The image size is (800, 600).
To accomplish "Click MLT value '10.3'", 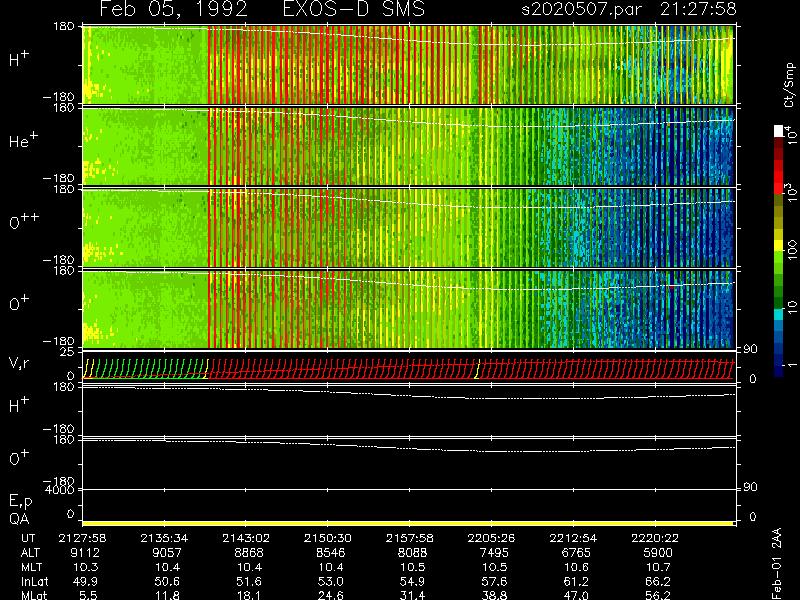I will (86, 567).
